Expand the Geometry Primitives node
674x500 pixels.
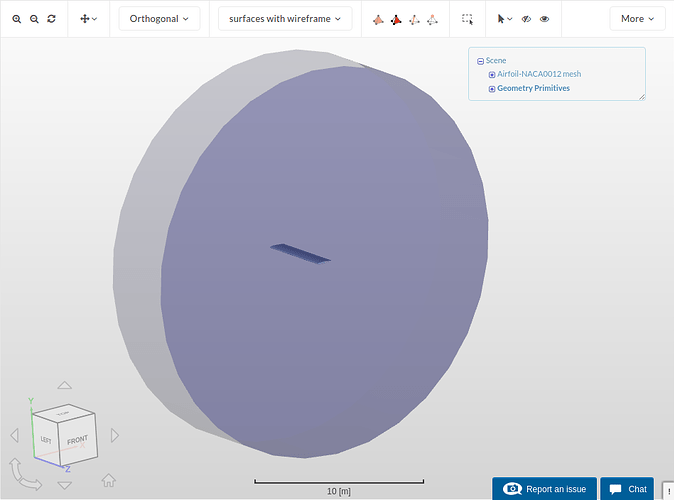492,89
